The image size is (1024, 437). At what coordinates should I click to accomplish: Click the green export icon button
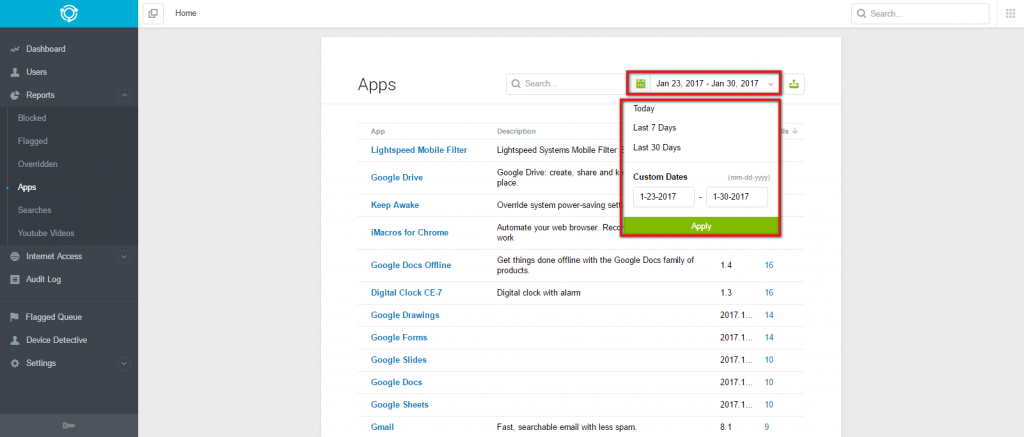tap(794, 84)
